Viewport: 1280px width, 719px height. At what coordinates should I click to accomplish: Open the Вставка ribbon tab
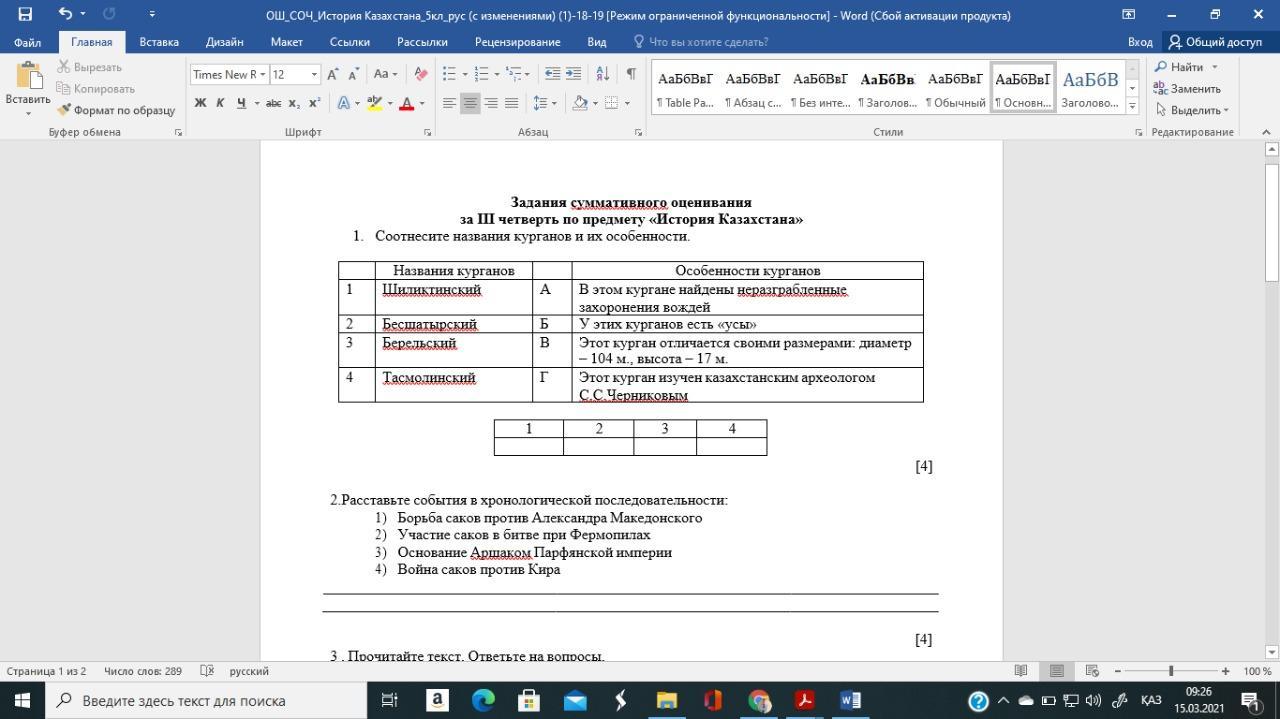click(x=159, y=42)
